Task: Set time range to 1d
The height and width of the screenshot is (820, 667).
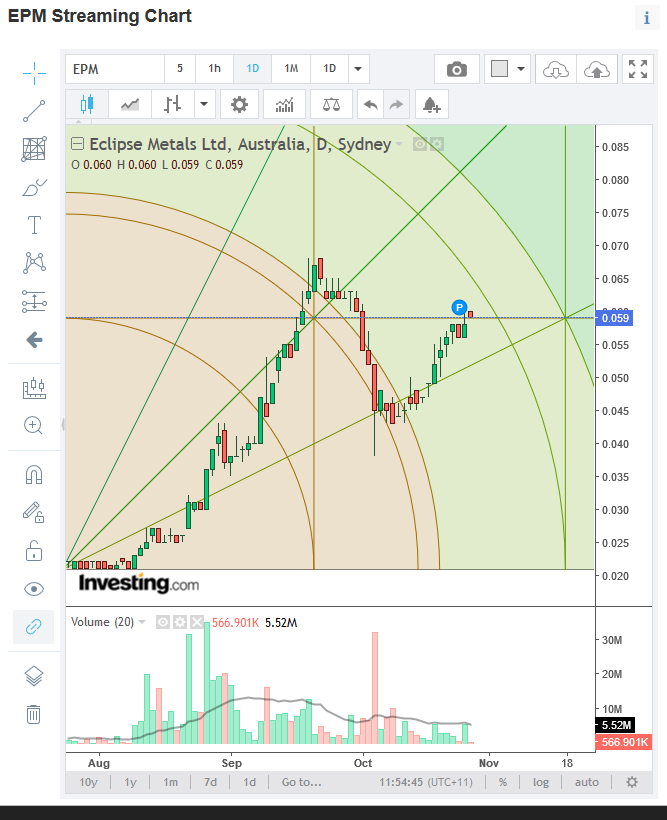Action: tap(250, 782)
